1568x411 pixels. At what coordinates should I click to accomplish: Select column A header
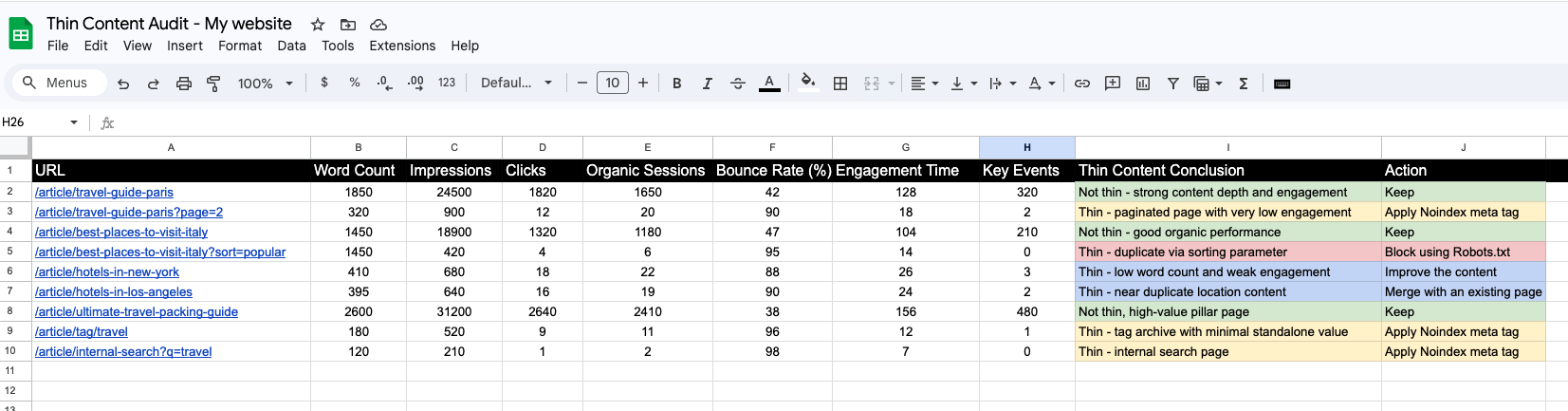coord(171,147)
